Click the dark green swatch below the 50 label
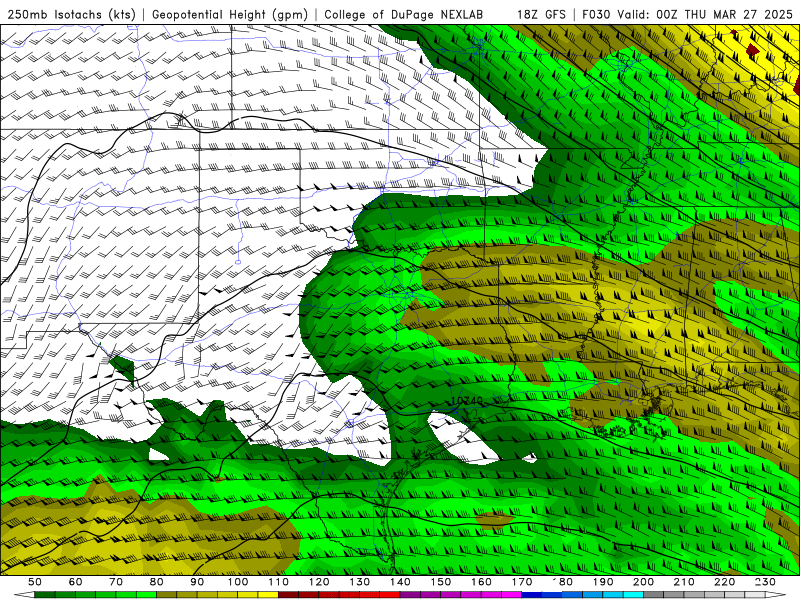The image size is (800, 600). pyautogui.click(x=45, y=595)
